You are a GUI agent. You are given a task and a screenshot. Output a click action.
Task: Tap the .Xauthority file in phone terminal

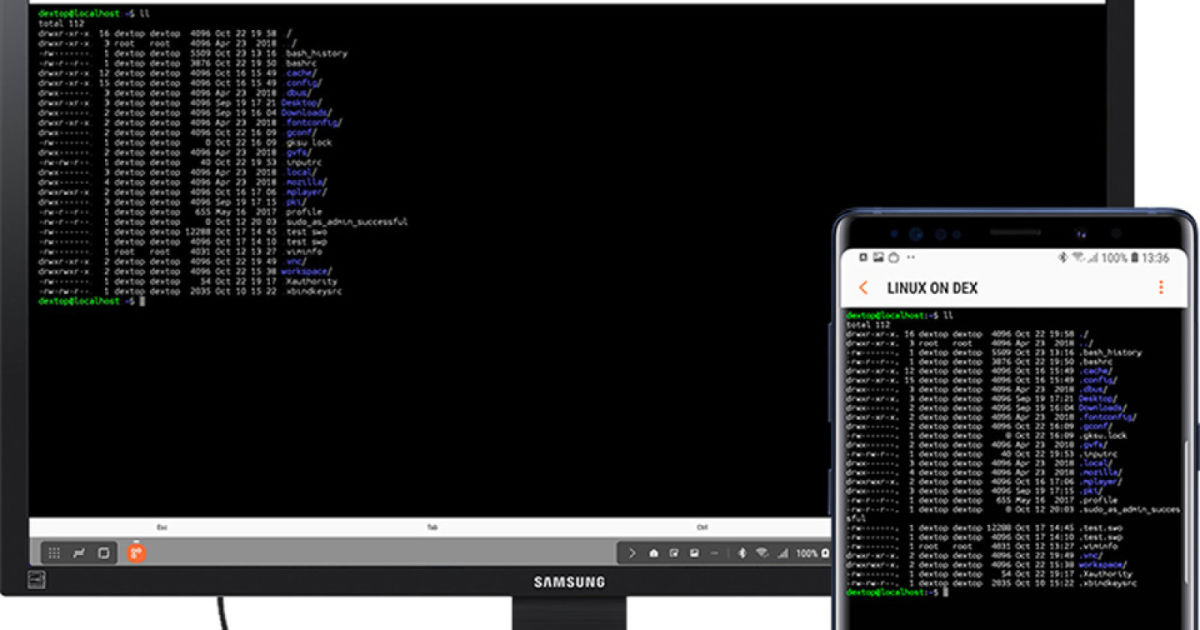coord(1106,574)
